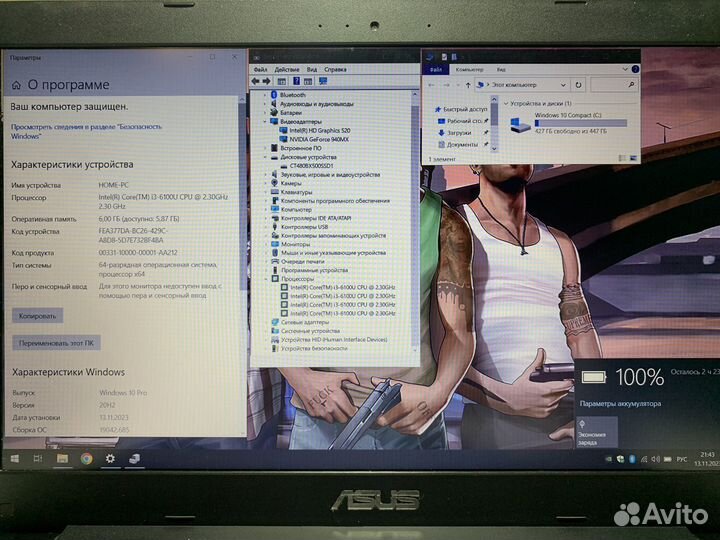The image size is (720, 540).
Task: Click Device Manager vertical scrollbar
Action: [x=415, y=223]
